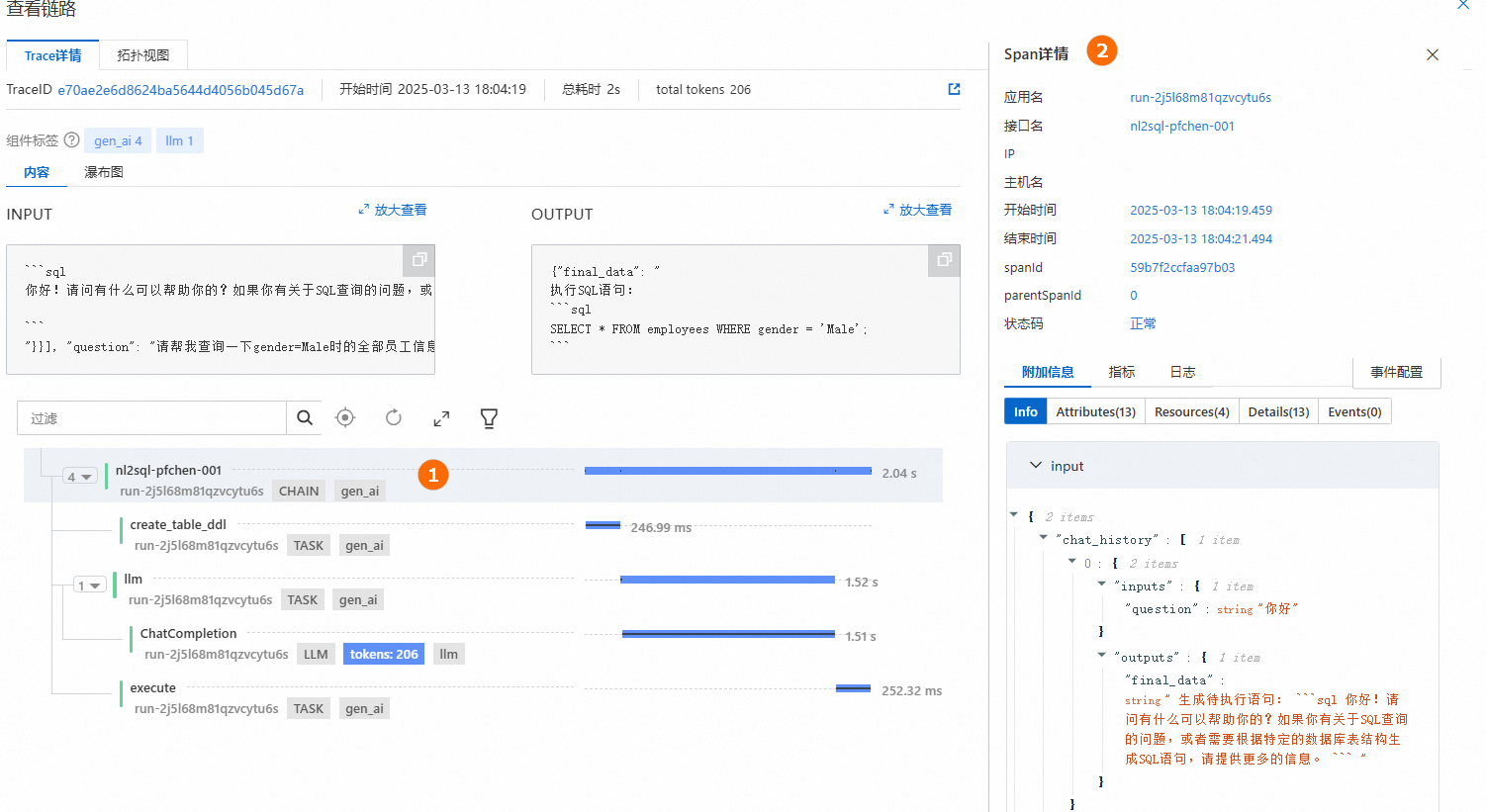The height and width of the screenshot is (812, 1486).
Task: Open trace in new window icon
Action: [954, 89]
